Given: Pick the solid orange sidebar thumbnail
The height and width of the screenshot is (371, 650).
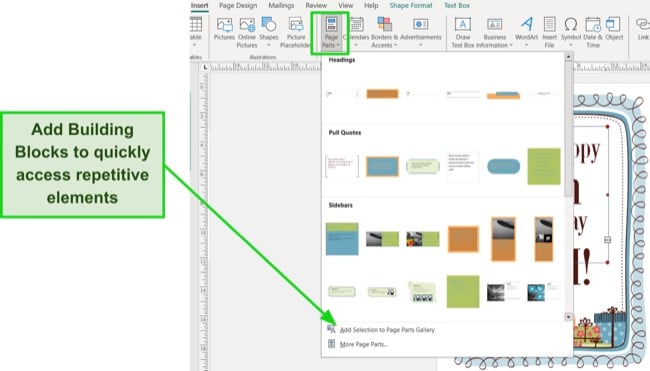Looking at the screenshot, I should tap(463, 239).
